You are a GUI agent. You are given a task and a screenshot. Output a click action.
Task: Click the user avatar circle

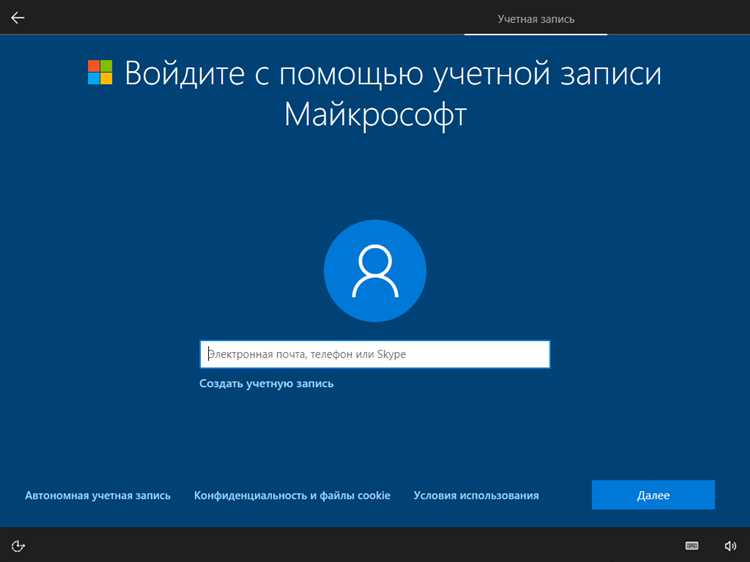(x=375, y=271)
